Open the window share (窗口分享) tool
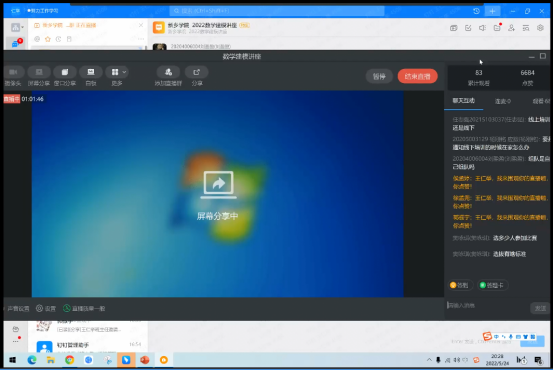The width and height of the screenshot is (553, 371). point(65,72)
